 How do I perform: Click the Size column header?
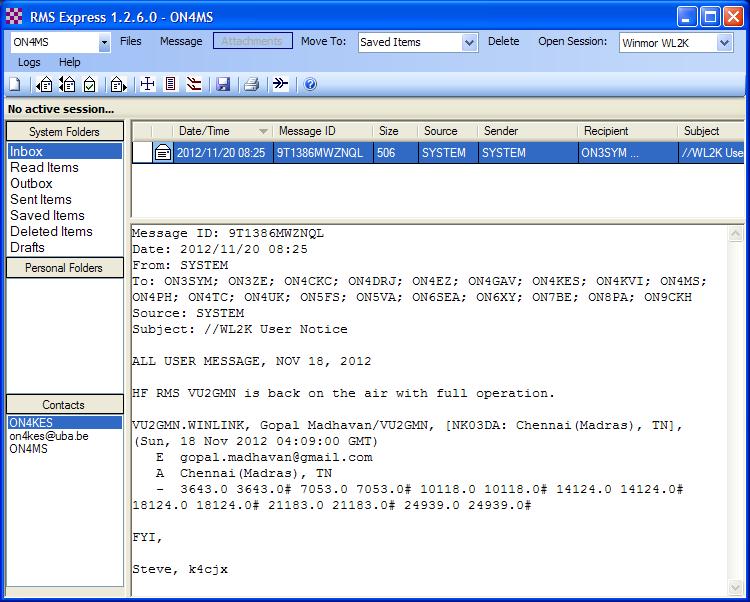tap(395, 131)
